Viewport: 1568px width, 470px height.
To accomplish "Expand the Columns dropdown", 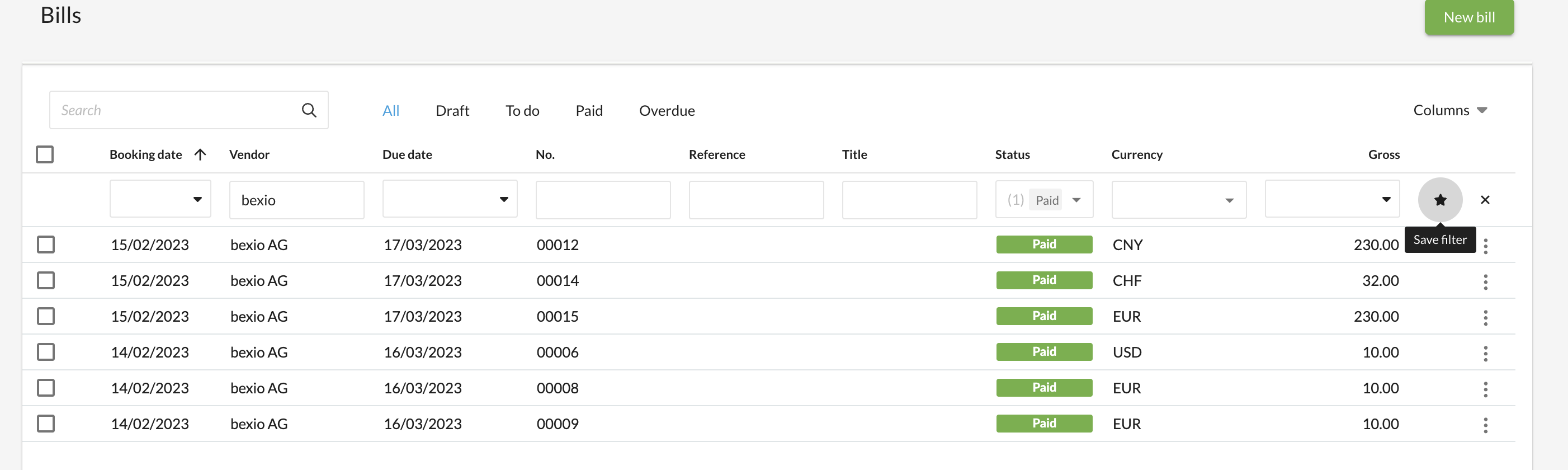I will click(x=1450, y=110).
